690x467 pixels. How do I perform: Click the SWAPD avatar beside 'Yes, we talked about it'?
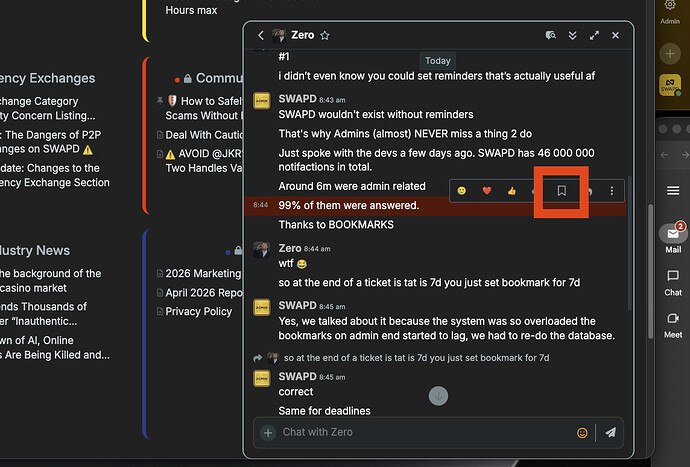pos(262,307)
